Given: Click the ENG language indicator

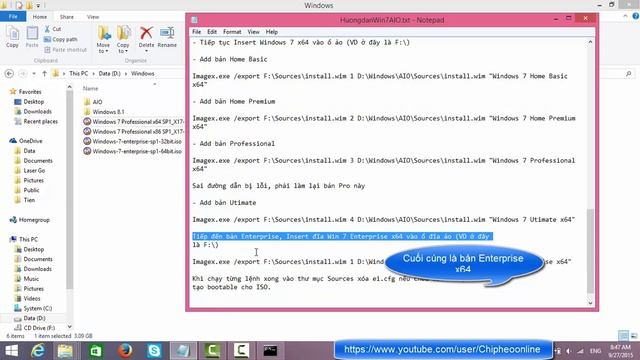Looking at the screenshot, I should [x=595, y=351].
